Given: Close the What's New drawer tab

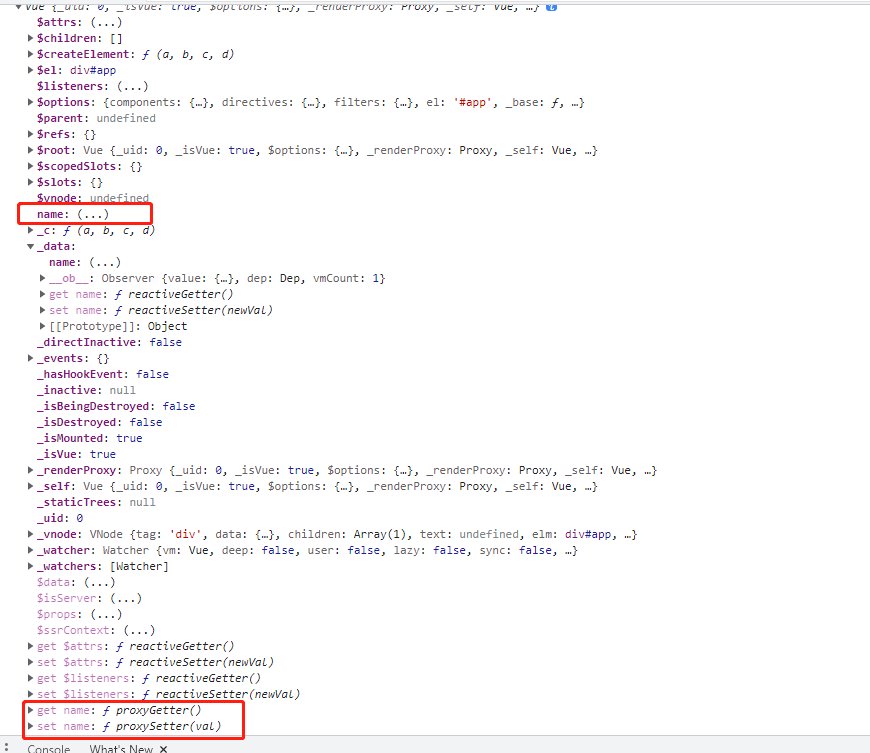Looking at the screenshot, I should point(163,748).
